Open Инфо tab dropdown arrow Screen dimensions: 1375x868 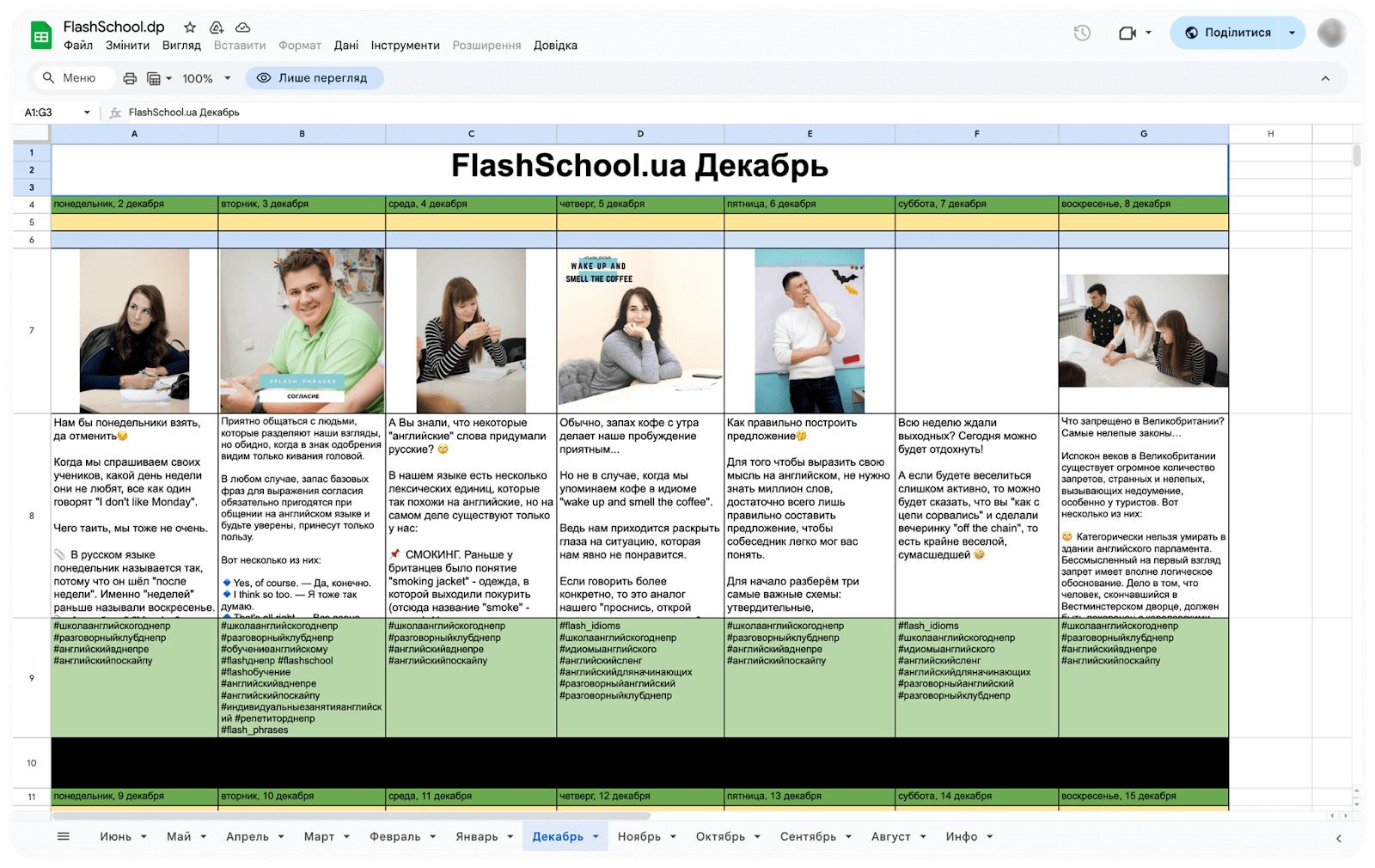[x=990, y=836]
